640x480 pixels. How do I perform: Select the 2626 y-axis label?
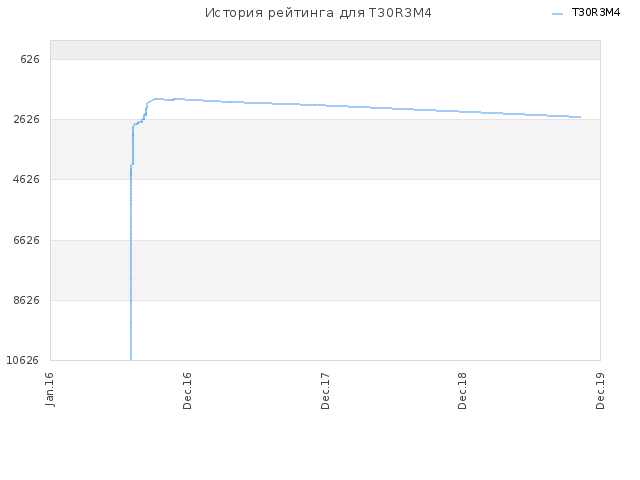(27, 119)
